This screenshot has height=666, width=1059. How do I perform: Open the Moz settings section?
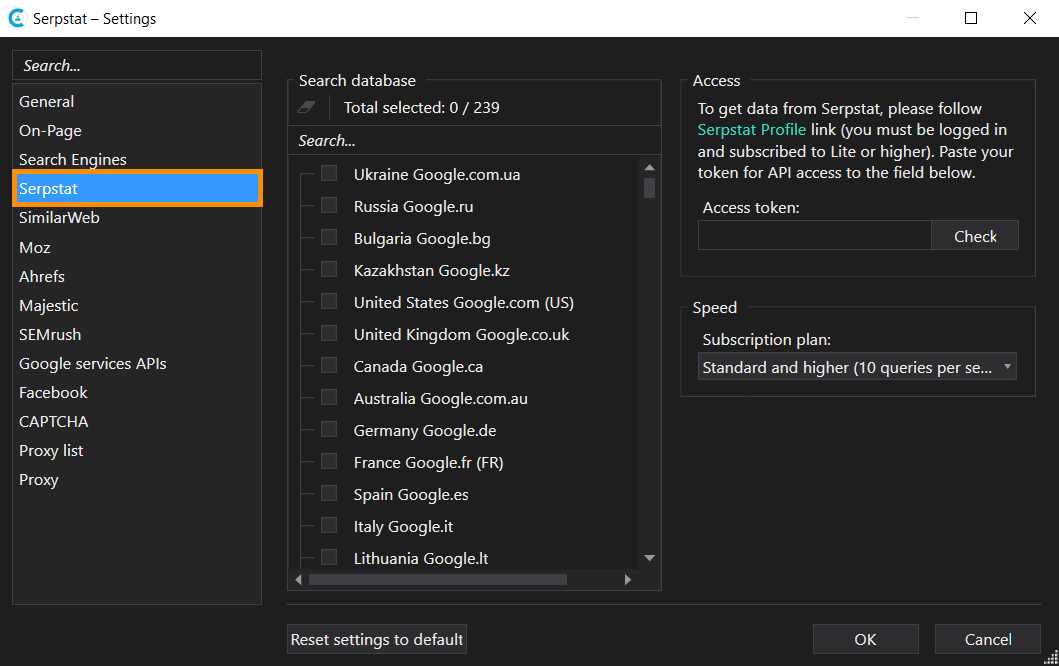pos(136,247)
